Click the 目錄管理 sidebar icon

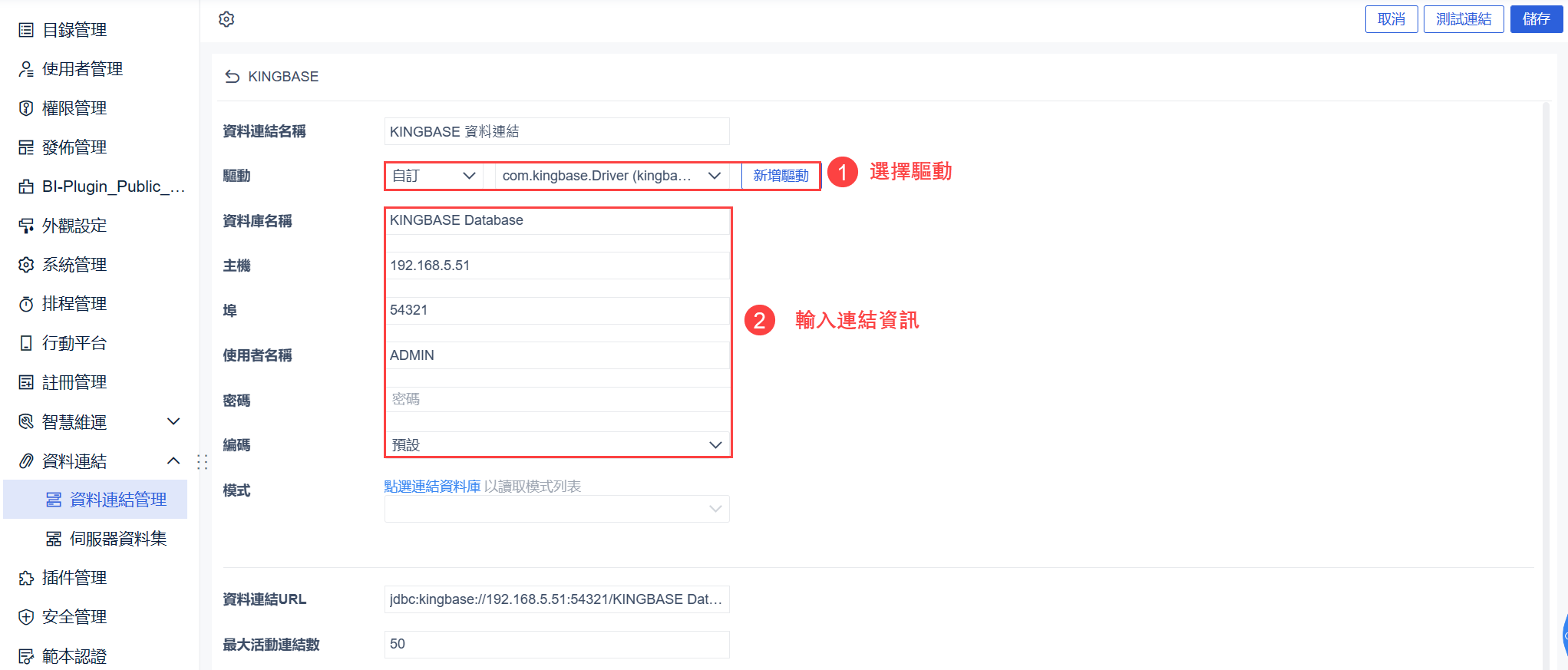click(26, 30)
